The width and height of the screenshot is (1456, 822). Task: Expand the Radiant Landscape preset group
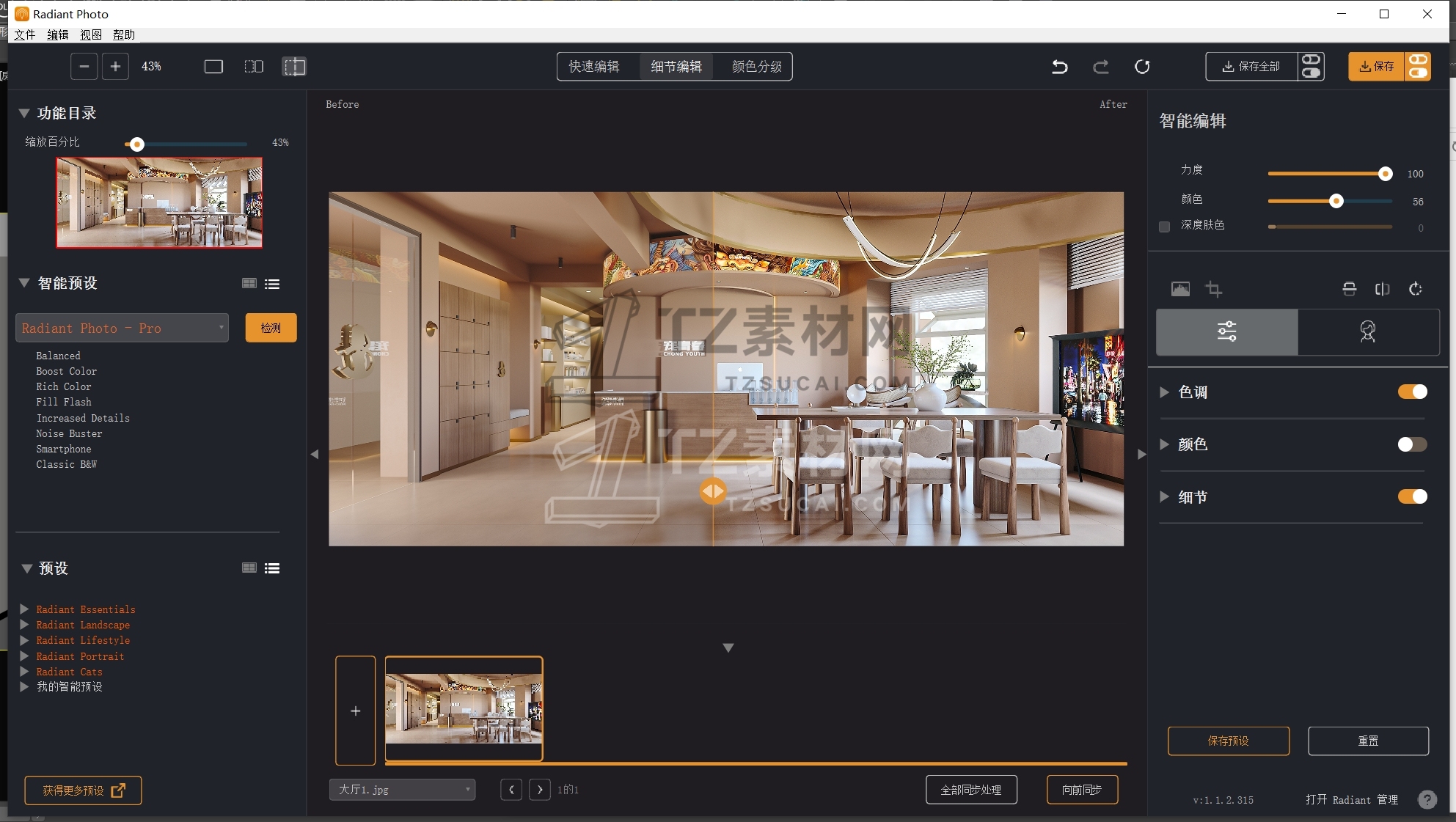24,625
